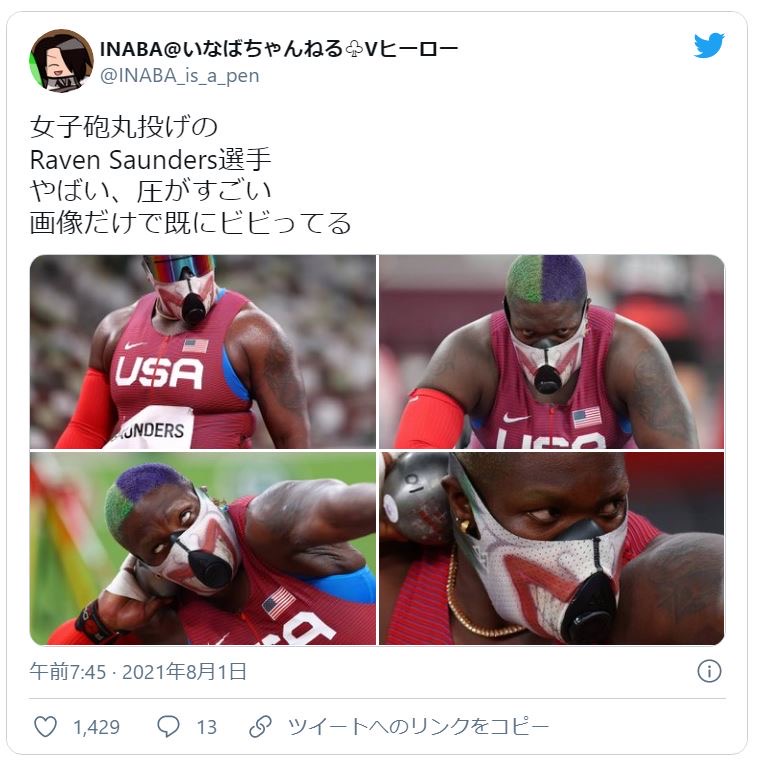This screenshot has height=765, width=760.
Task: Open bottom-right close-up mask photo
Action: [552, 548]
